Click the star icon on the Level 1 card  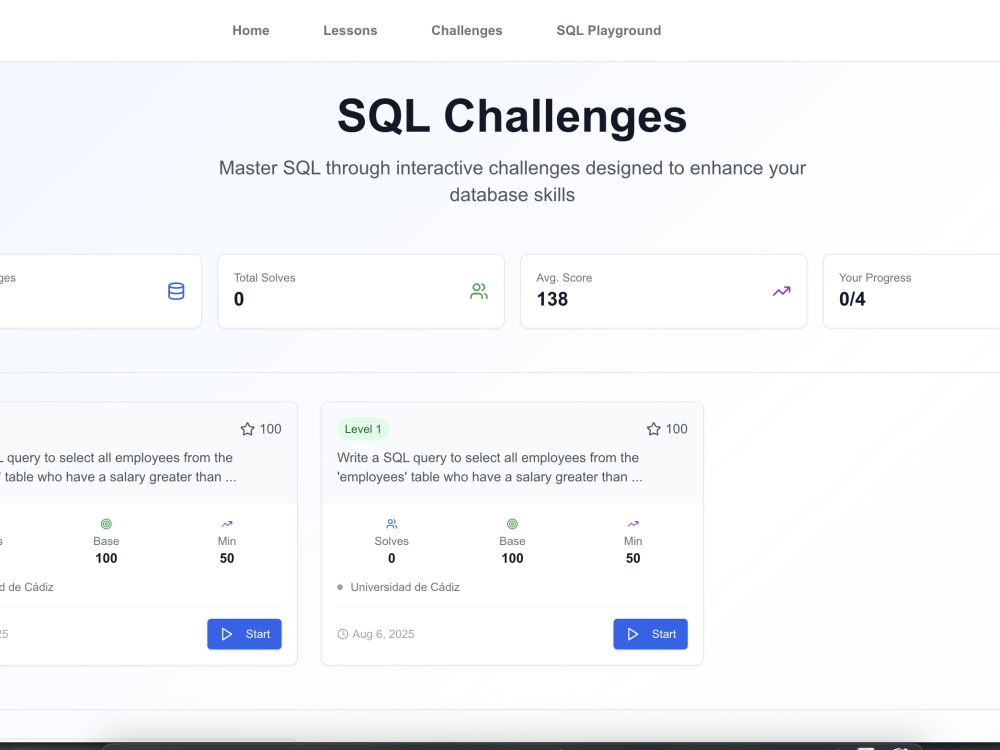pyautogui.click(x=653, y=429)
